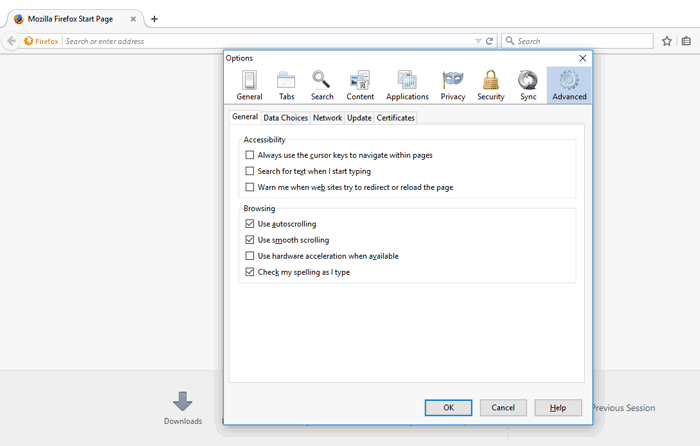The height and width of the screenshot is (446, 700).
Task: Disable Use autoscrolling checkbox
Action: click(250, 224)
